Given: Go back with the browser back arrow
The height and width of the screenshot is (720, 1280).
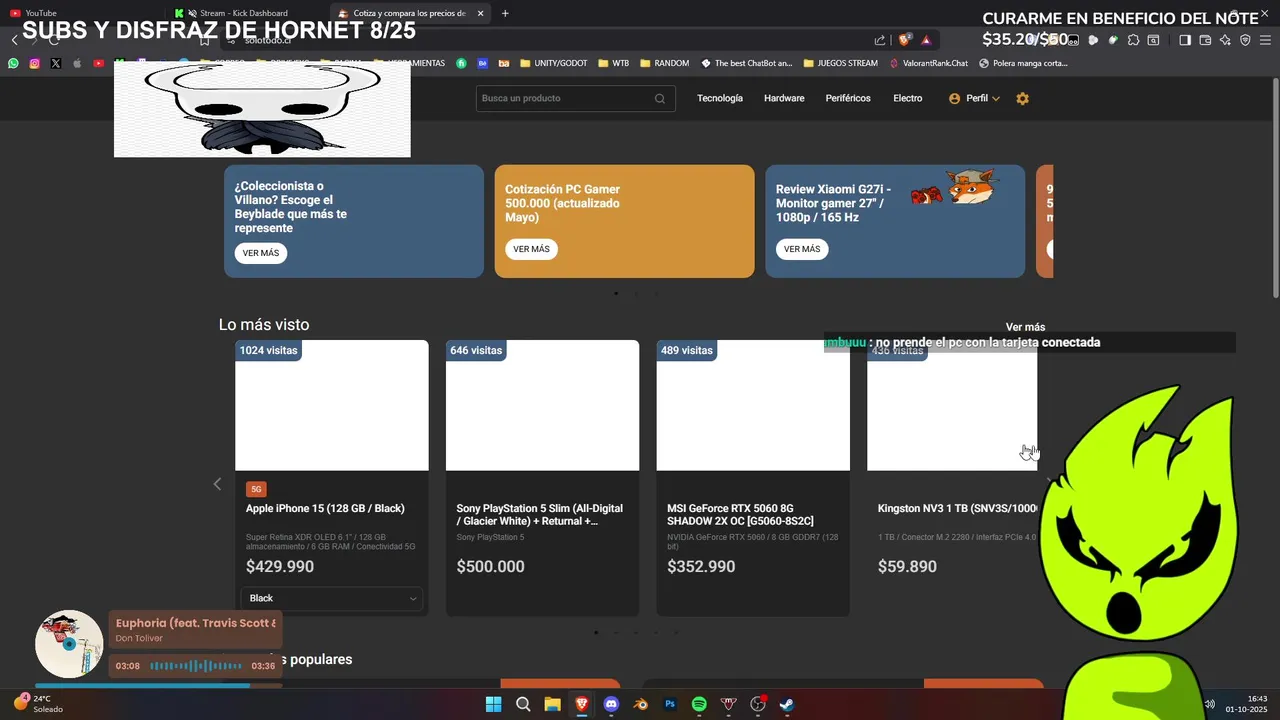Looking at the screenshot, I should click(15, 40).
